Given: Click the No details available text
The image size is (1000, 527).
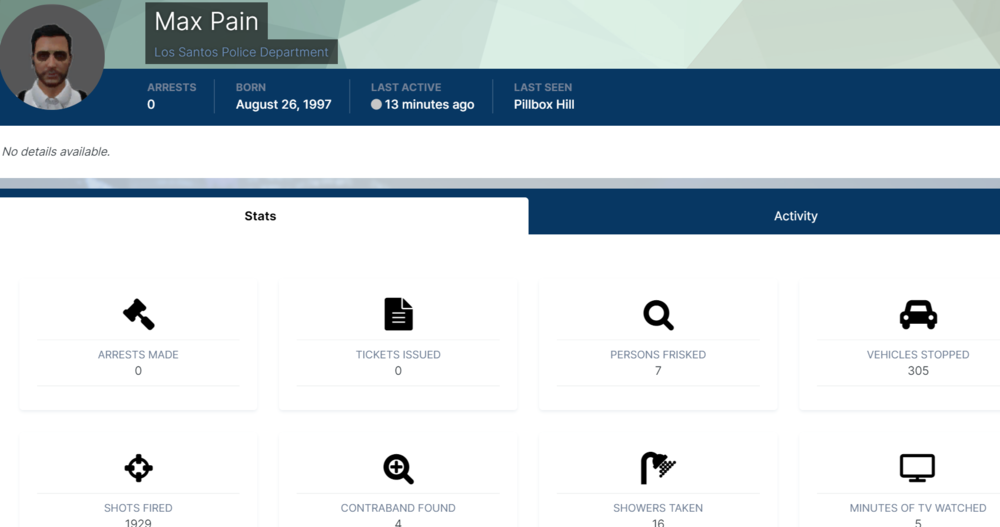Looking at the screenshot, I should click(x=56, y=152).
